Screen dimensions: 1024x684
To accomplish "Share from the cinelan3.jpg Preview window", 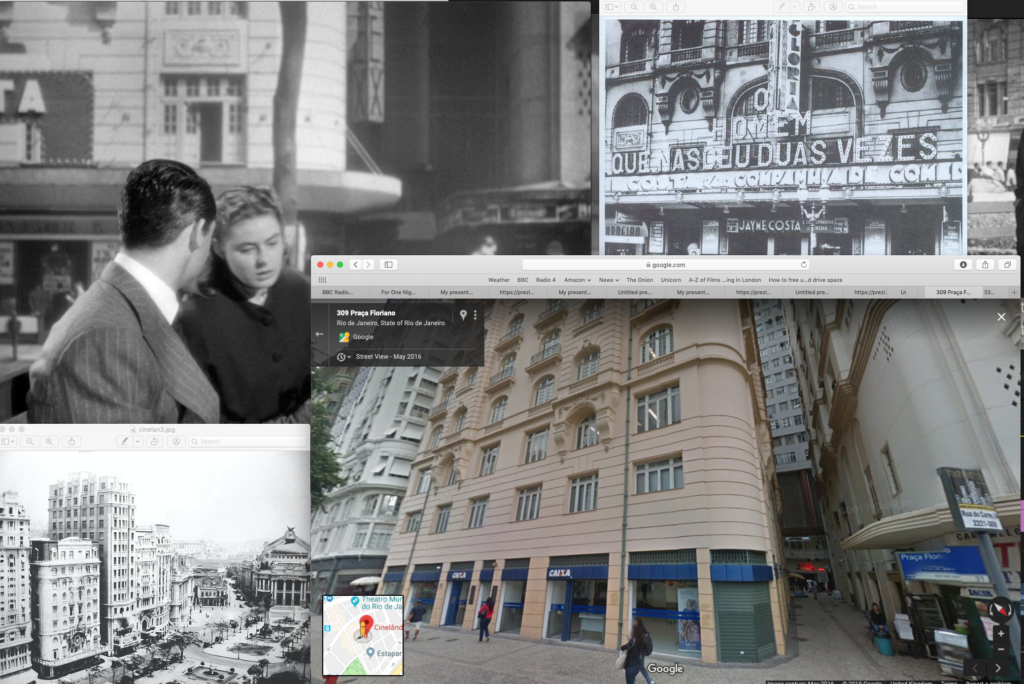I will pos(71,442).
